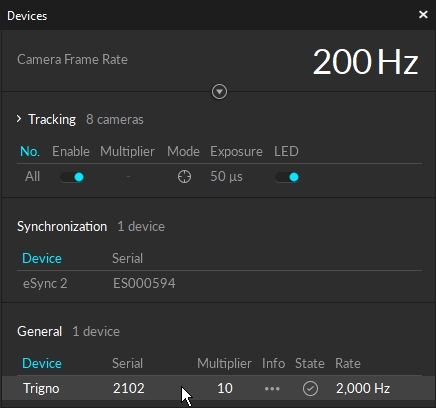Click the 200 Hz camera frame rate

coord(365,62)
